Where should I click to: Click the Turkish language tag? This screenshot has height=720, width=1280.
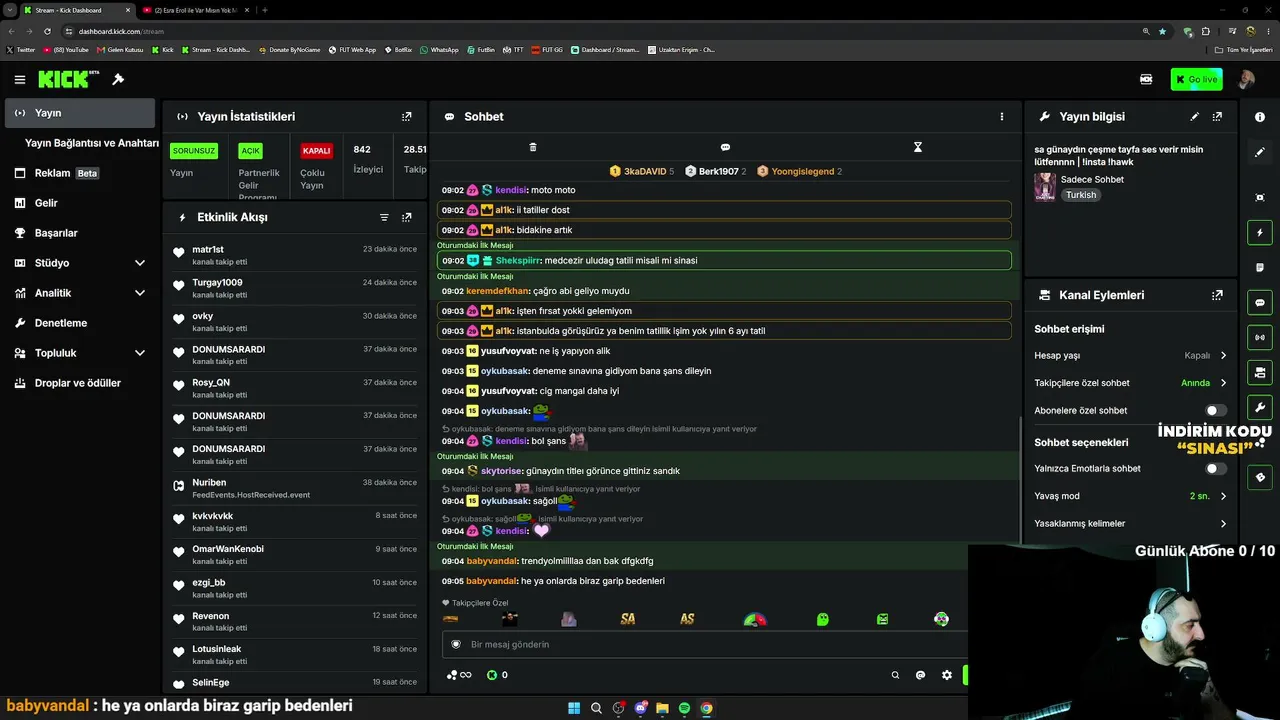tap(1081, 195)
